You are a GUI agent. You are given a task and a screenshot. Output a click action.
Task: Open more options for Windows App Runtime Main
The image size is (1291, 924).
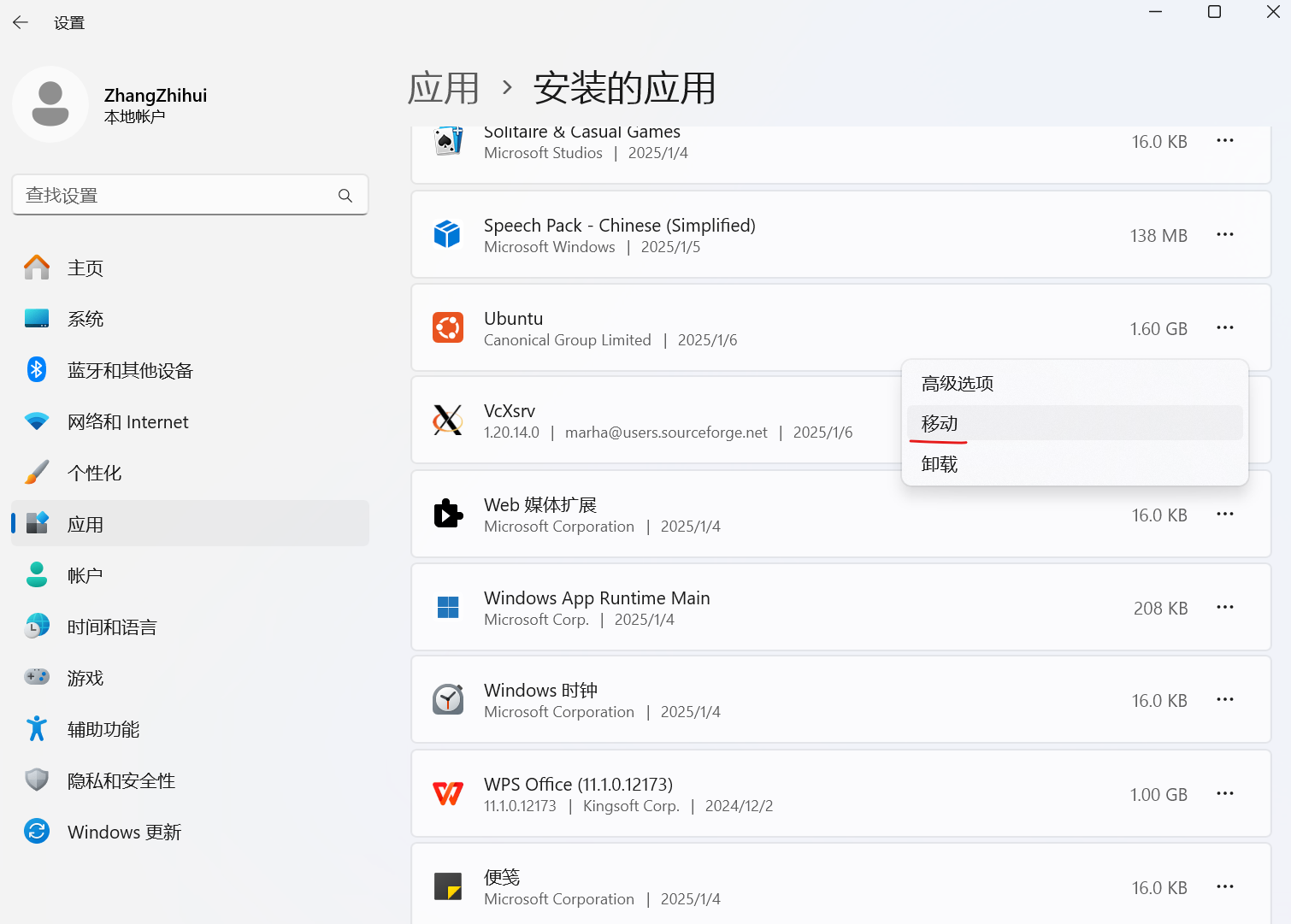[1225, 607]
